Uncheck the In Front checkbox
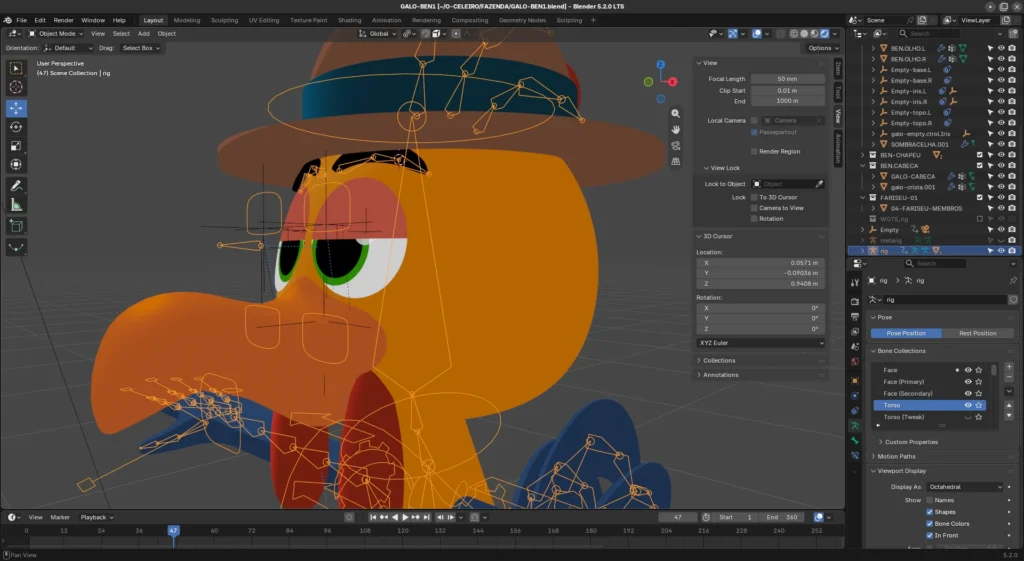The height and width of the screenshot is (561, 1024). click(929, 536)
